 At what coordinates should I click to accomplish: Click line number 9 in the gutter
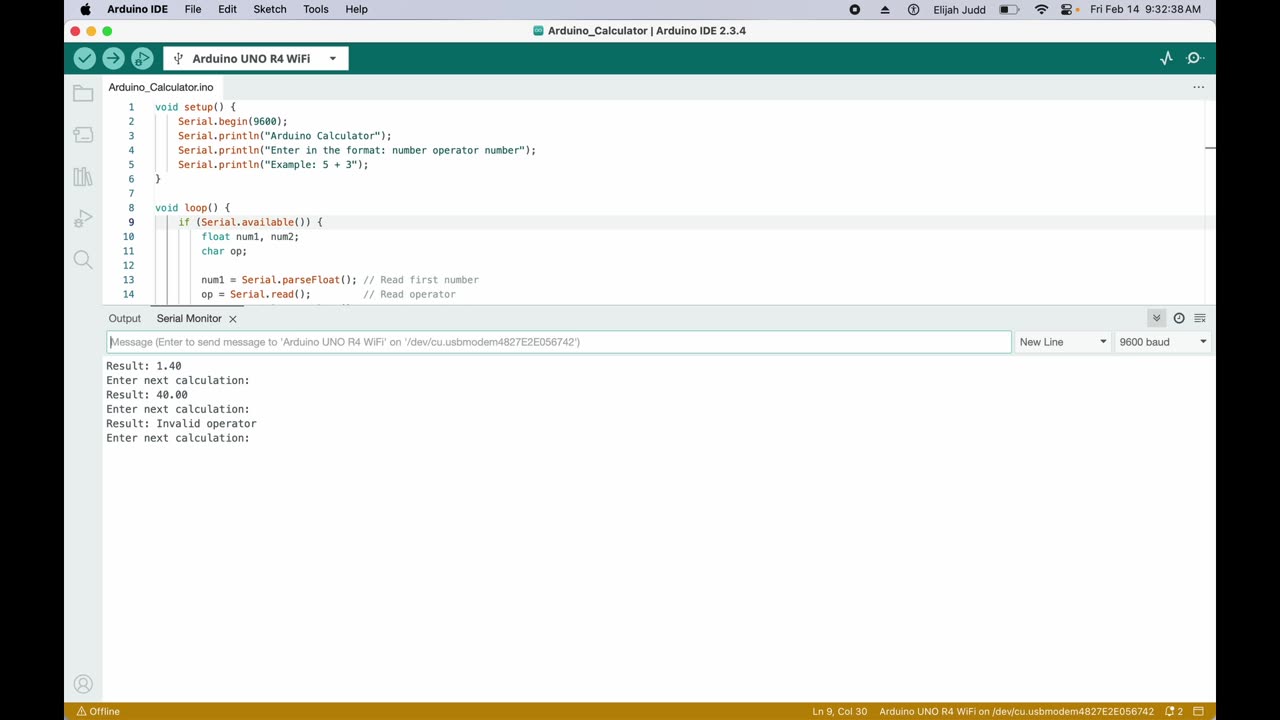click(131, 222)
